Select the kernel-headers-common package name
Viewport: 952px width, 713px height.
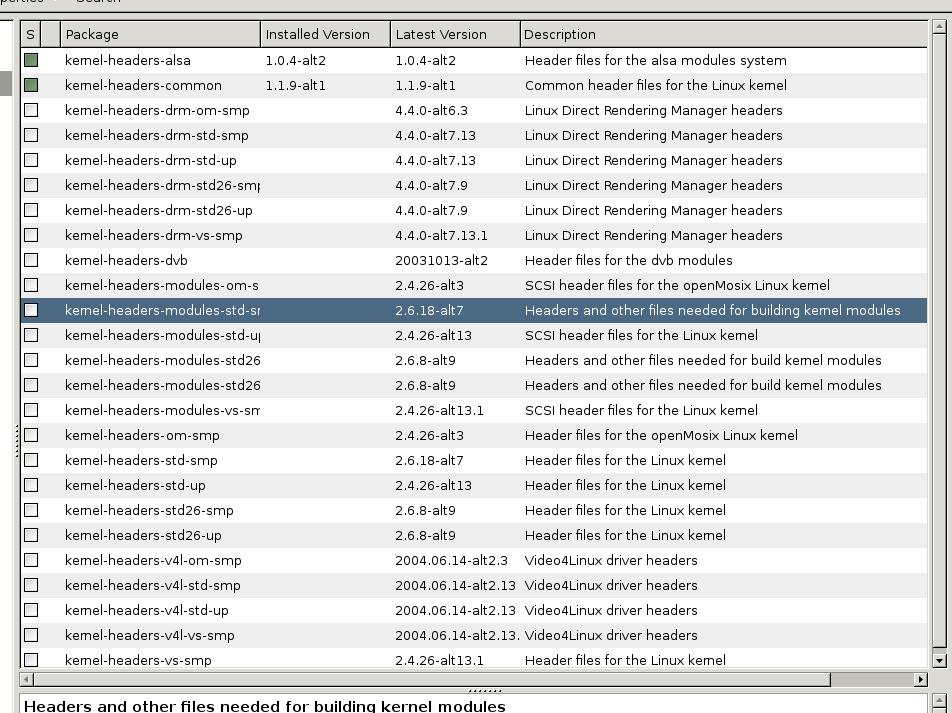click(143, 85)
